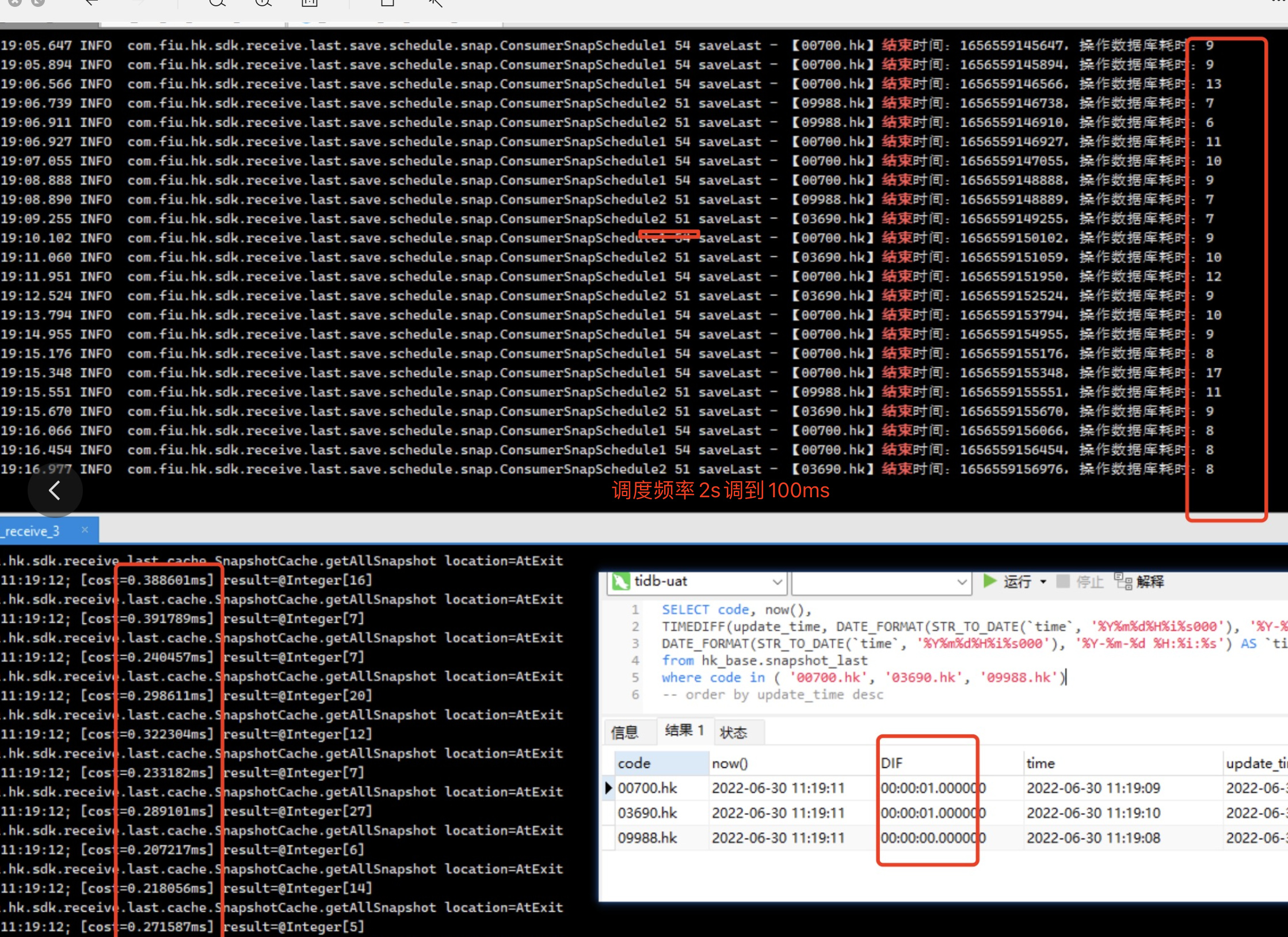The image size is (1288, 937).
Task: Click the cost=0.298611ms terminal line
Action: [x=186, y=696]
